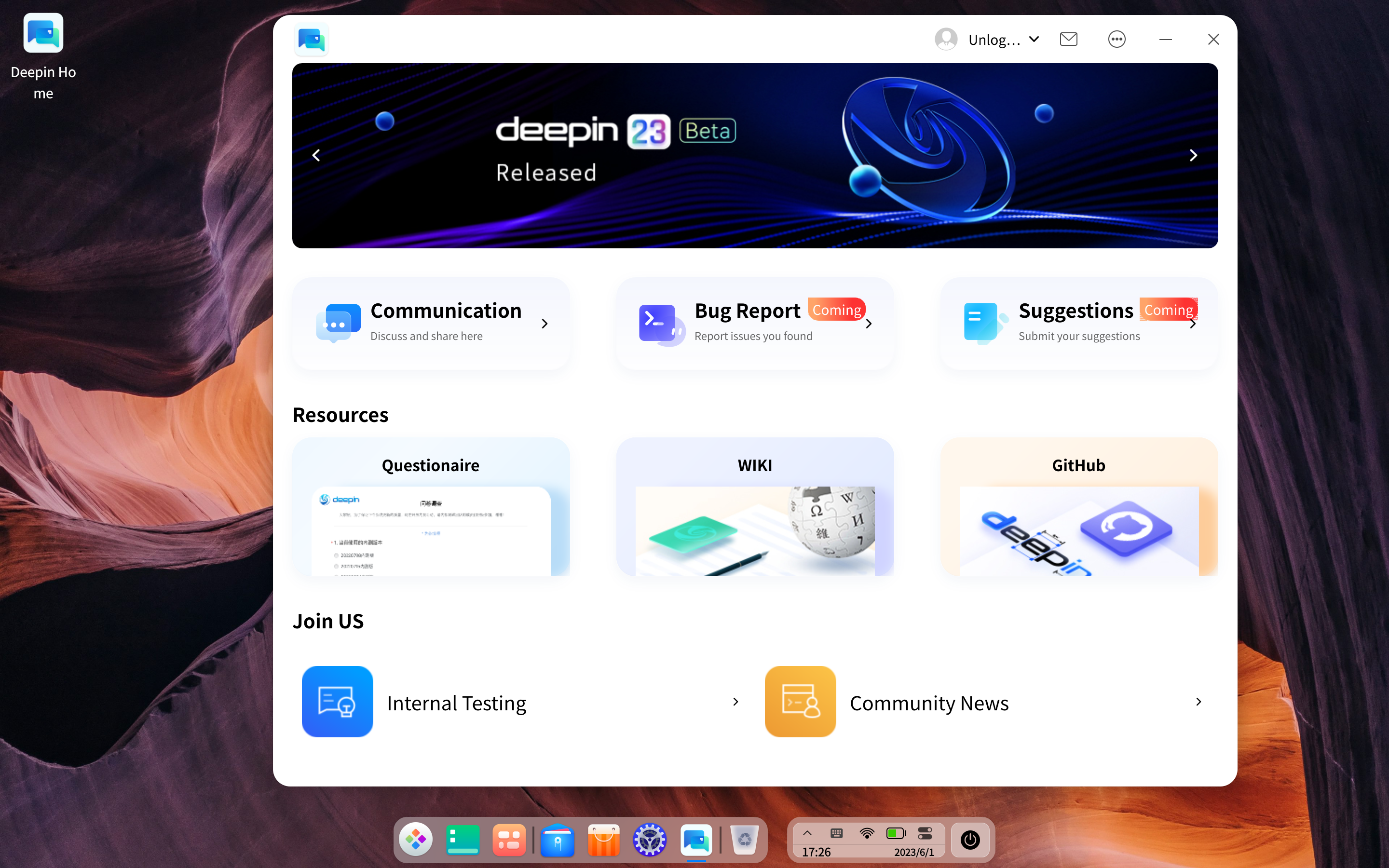The width and height of the screenshot is (1389, 868).
Task: Click the Community News icon
Action: [800, 702]
